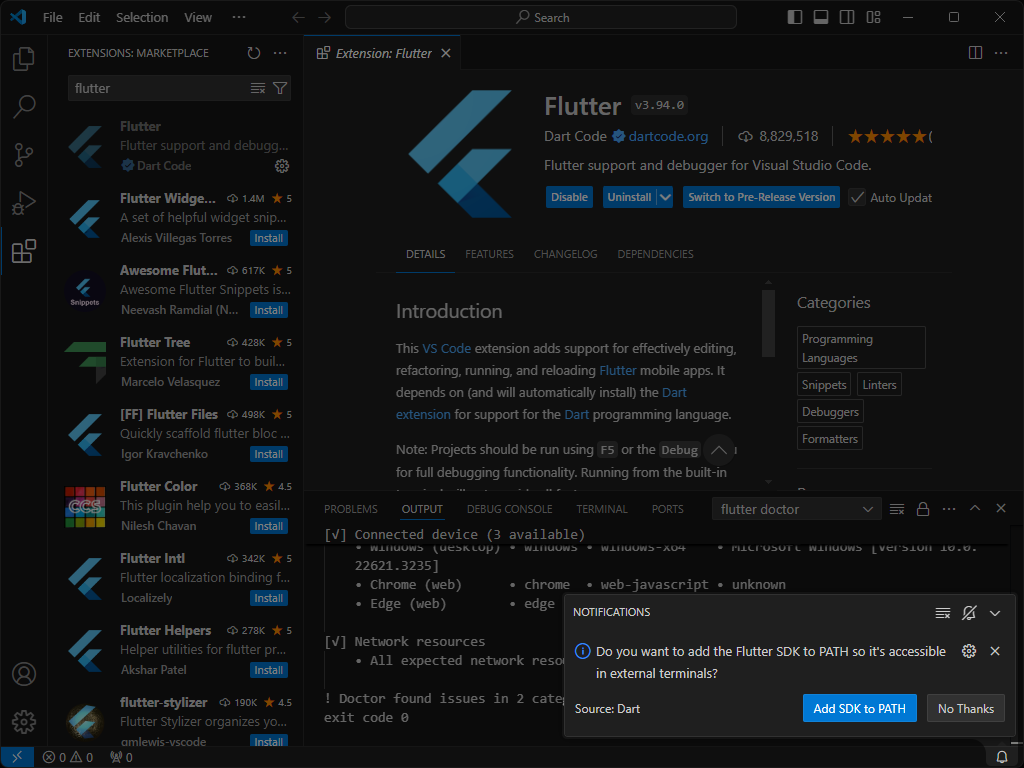
Task: Switch to Features tab
Action: click(x=489, y=254)
